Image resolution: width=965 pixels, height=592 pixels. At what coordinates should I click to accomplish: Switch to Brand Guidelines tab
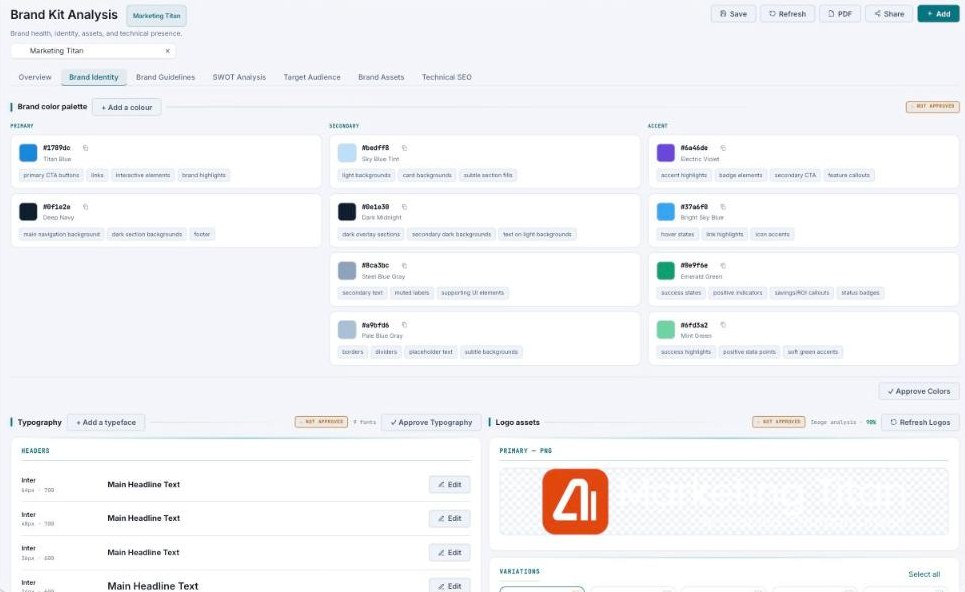(166, 77)
